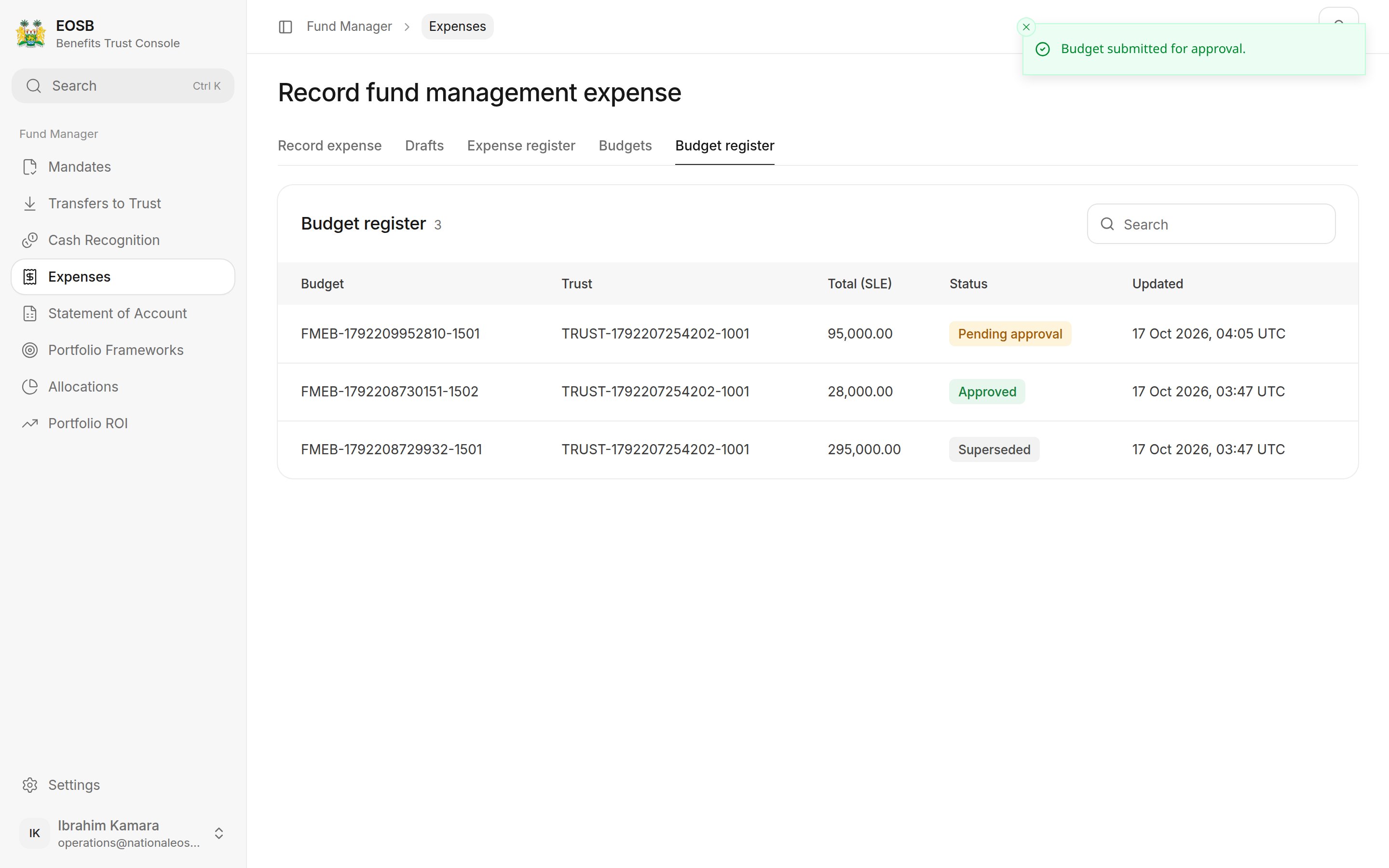Open the Expense register tab
The image size is (1389, 868).
click(521, 146)
